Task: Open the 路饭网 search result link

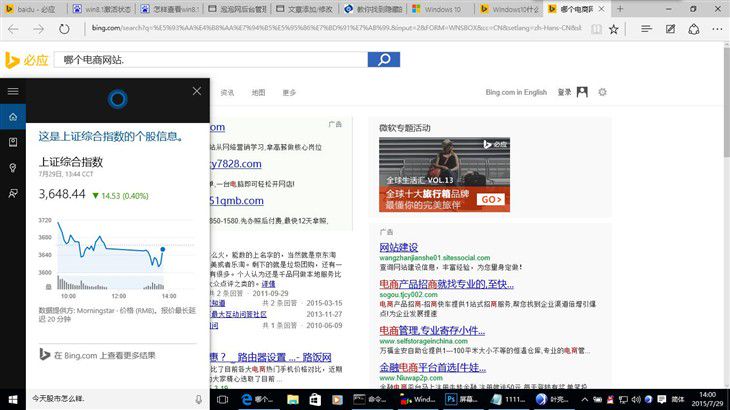Action: pos(270,357)
